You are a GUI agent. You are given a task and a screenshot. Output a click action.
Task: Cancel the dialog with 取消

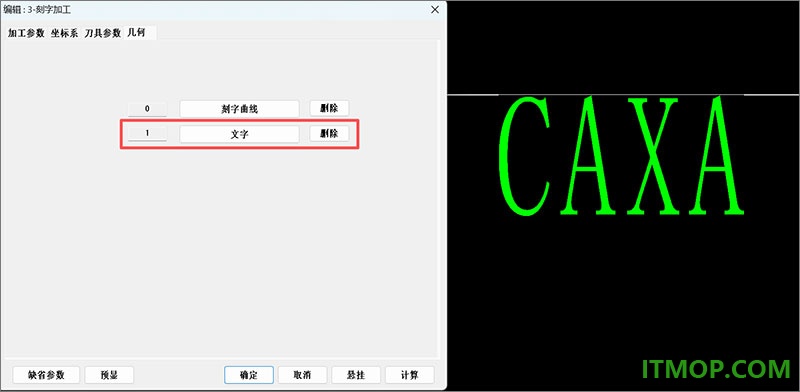(302, 375)
